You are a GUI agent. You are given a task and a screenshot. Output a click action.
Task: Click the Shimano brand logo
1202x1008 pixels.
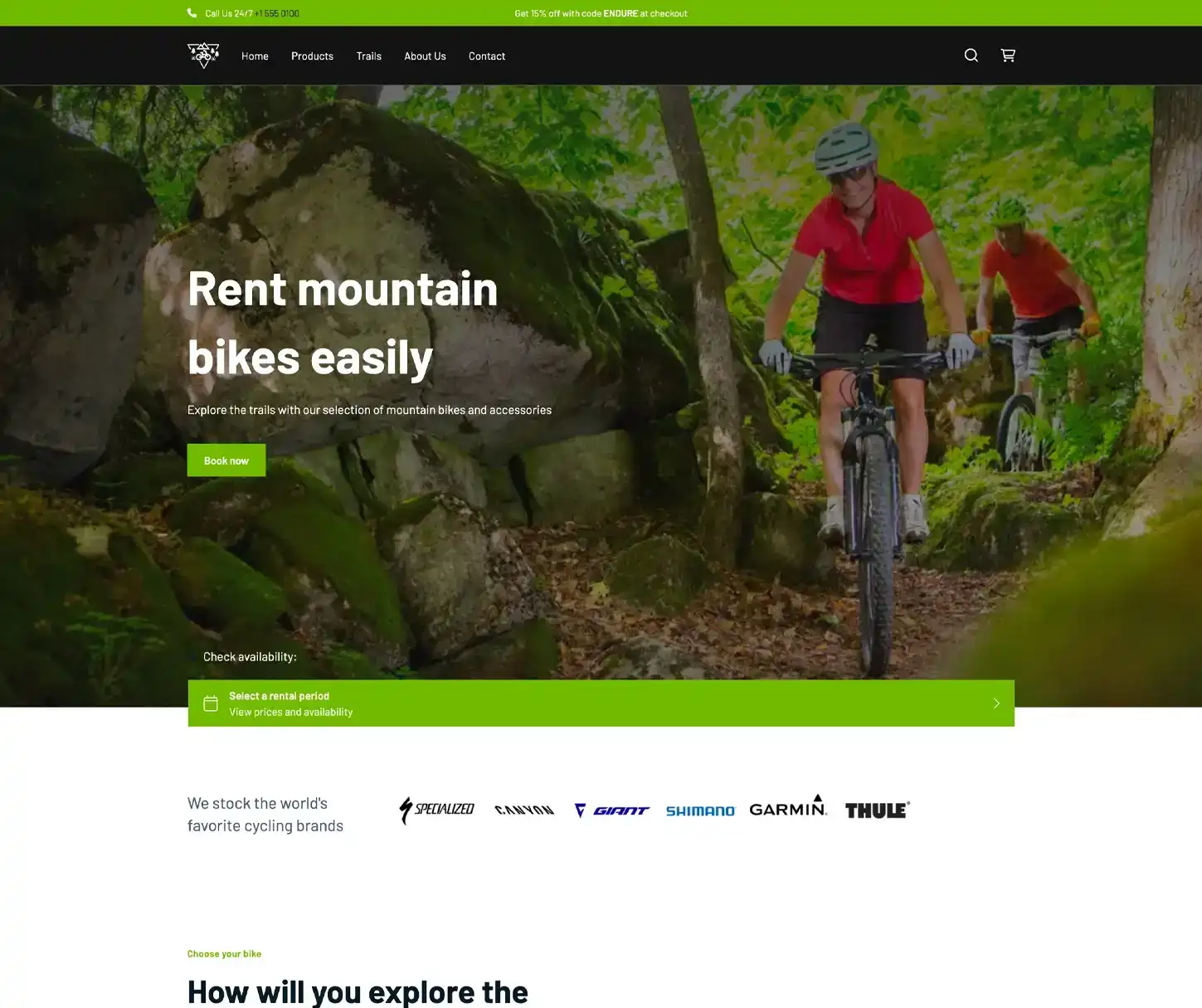(700, 811)
